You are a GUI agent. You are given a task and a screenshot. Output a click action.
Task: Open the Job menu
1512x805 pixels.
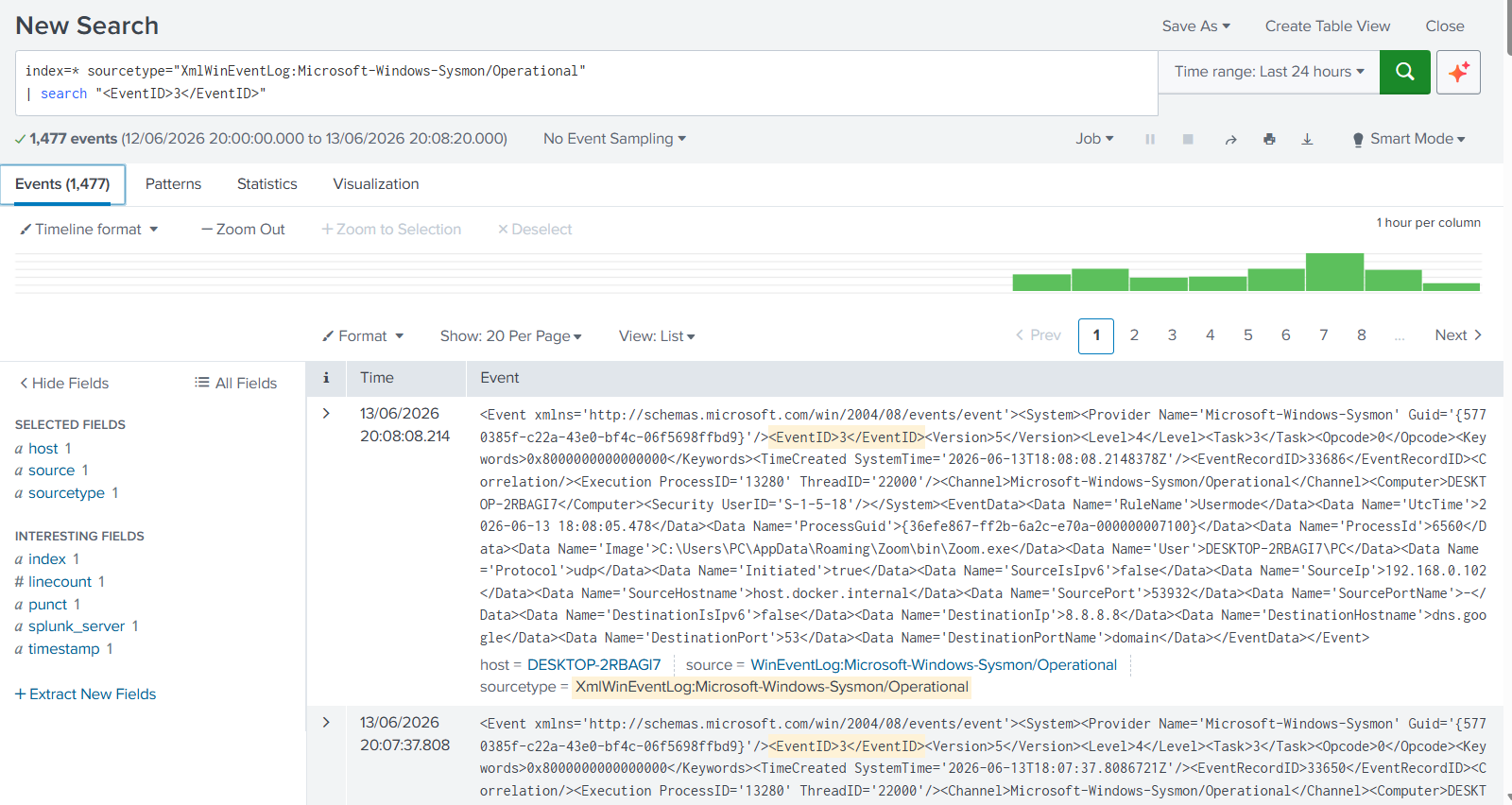[1094, 139]
